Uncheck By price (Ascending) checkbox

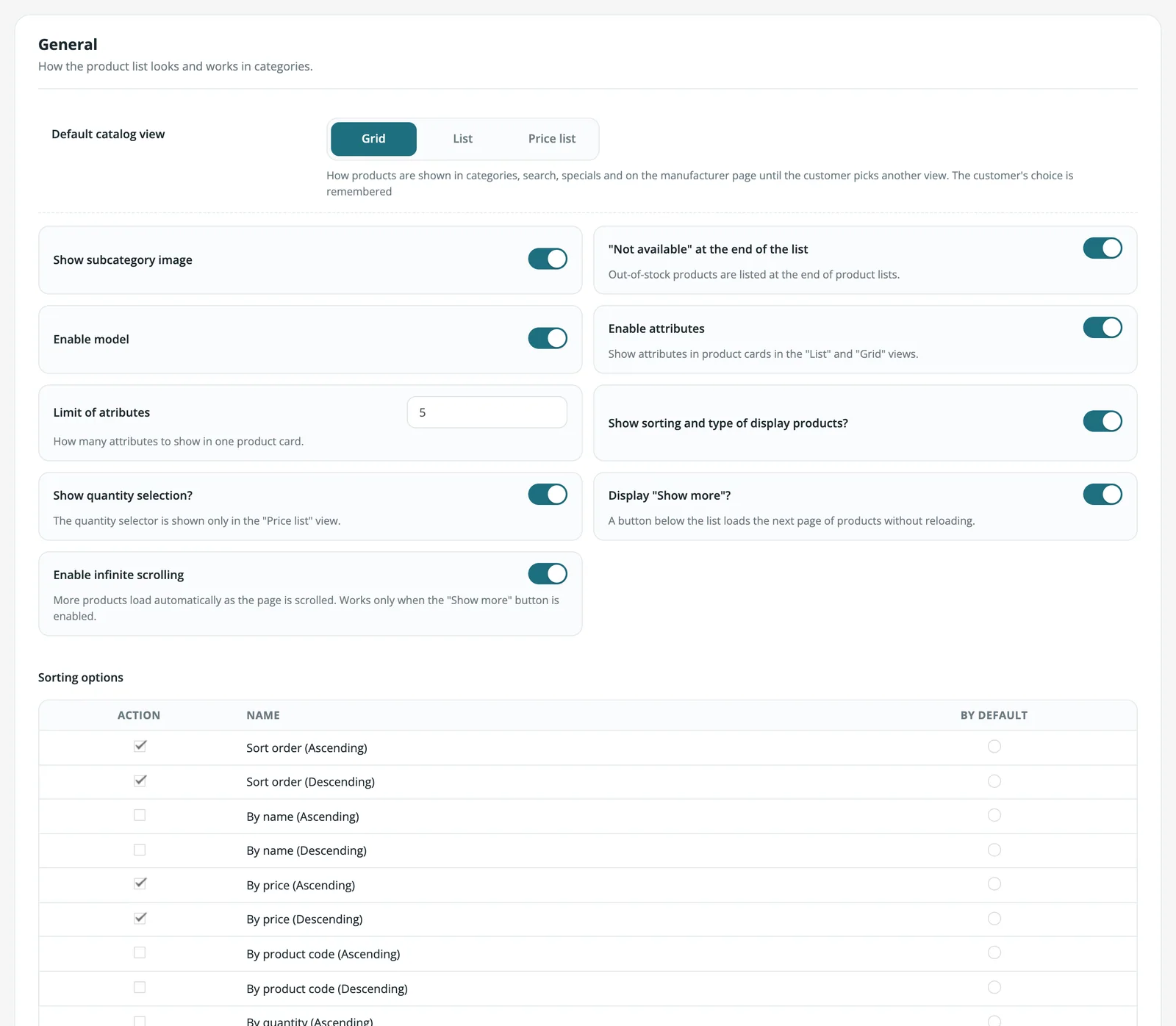pyautogui.click(x=140, y=884)
